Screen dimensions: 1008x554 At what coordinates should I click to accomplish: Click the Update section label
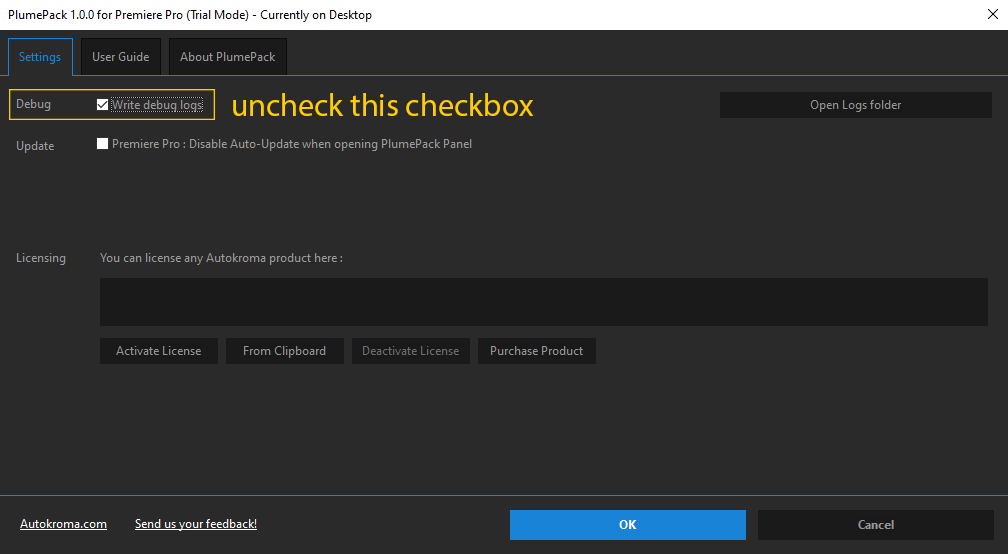click(x=35, y=146)
